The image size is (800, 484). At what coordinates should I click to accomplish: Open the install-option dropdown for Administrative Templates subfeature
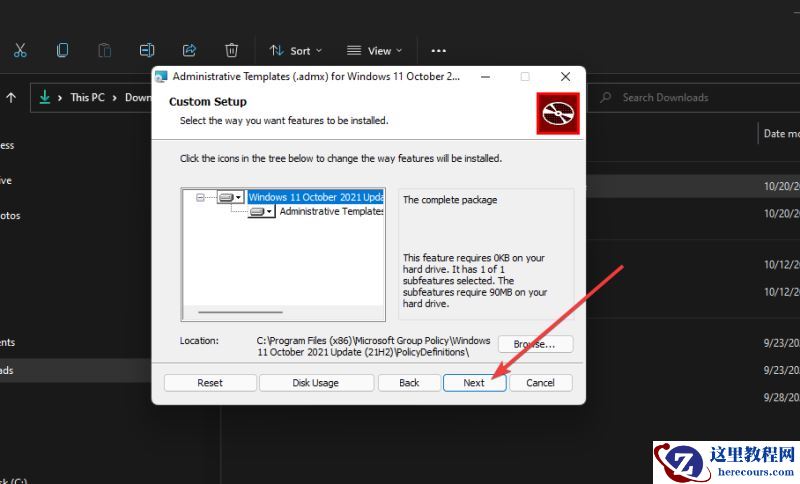[262, 211]
